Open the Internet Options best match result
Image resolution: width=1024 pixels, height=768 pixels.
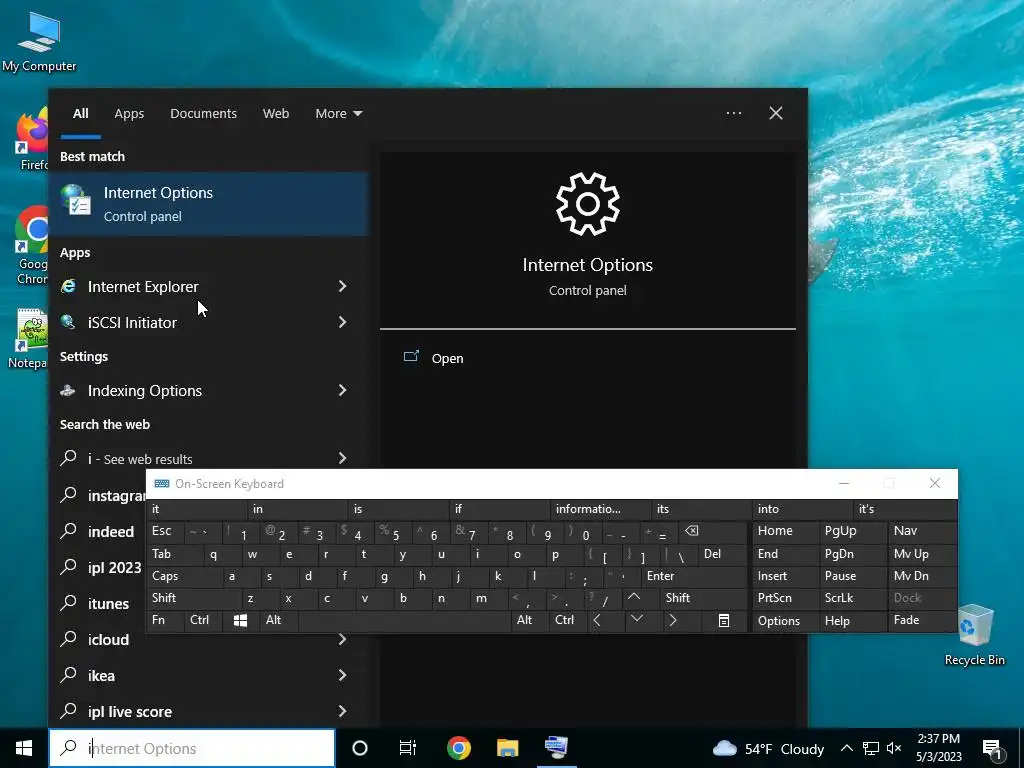click(x=208, y=204)
